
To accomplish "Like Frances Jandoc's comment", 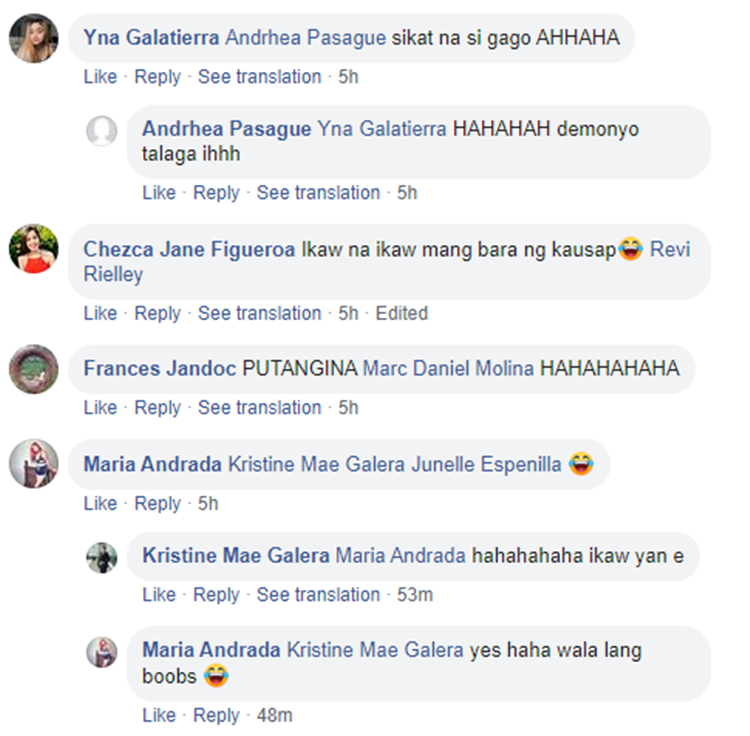I will click(x=100, y=407).
